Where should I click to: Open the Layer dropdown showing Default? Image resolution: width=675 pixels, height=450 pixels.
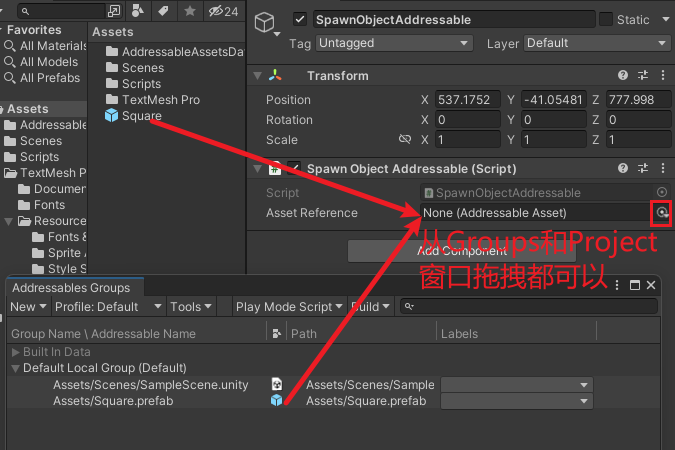596,43
